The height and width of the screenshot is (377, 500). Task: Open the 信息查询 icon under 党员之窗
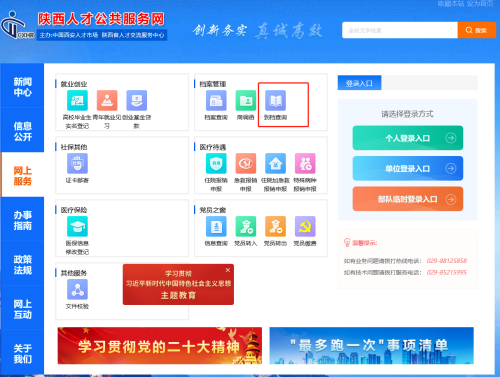[216, 226]
